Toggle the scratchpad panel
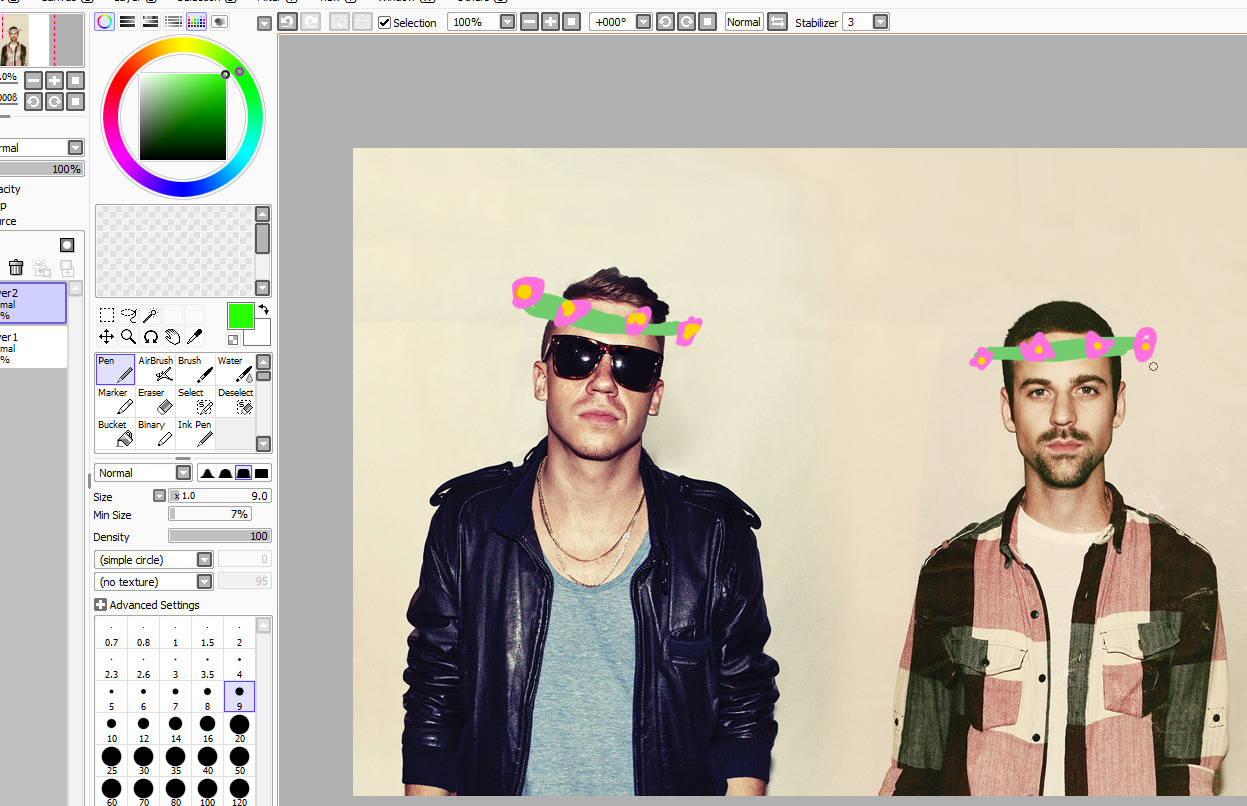1247x806 pixels. (220, 21)
